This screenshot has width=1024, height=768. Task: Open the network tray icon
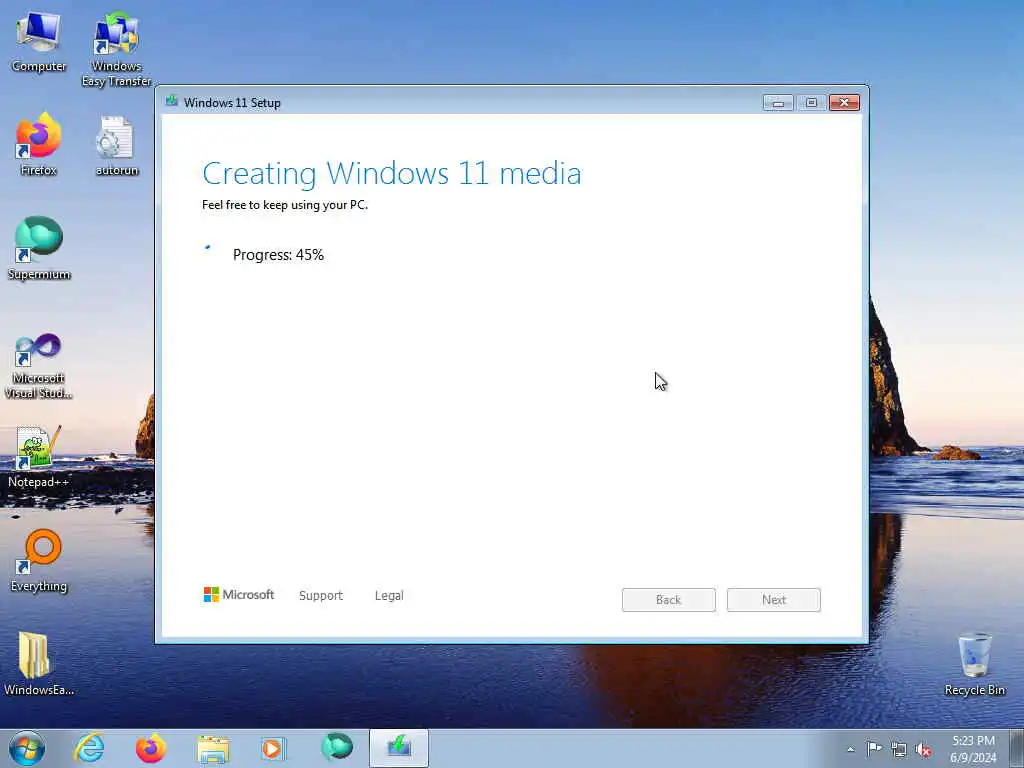point(899,750)
